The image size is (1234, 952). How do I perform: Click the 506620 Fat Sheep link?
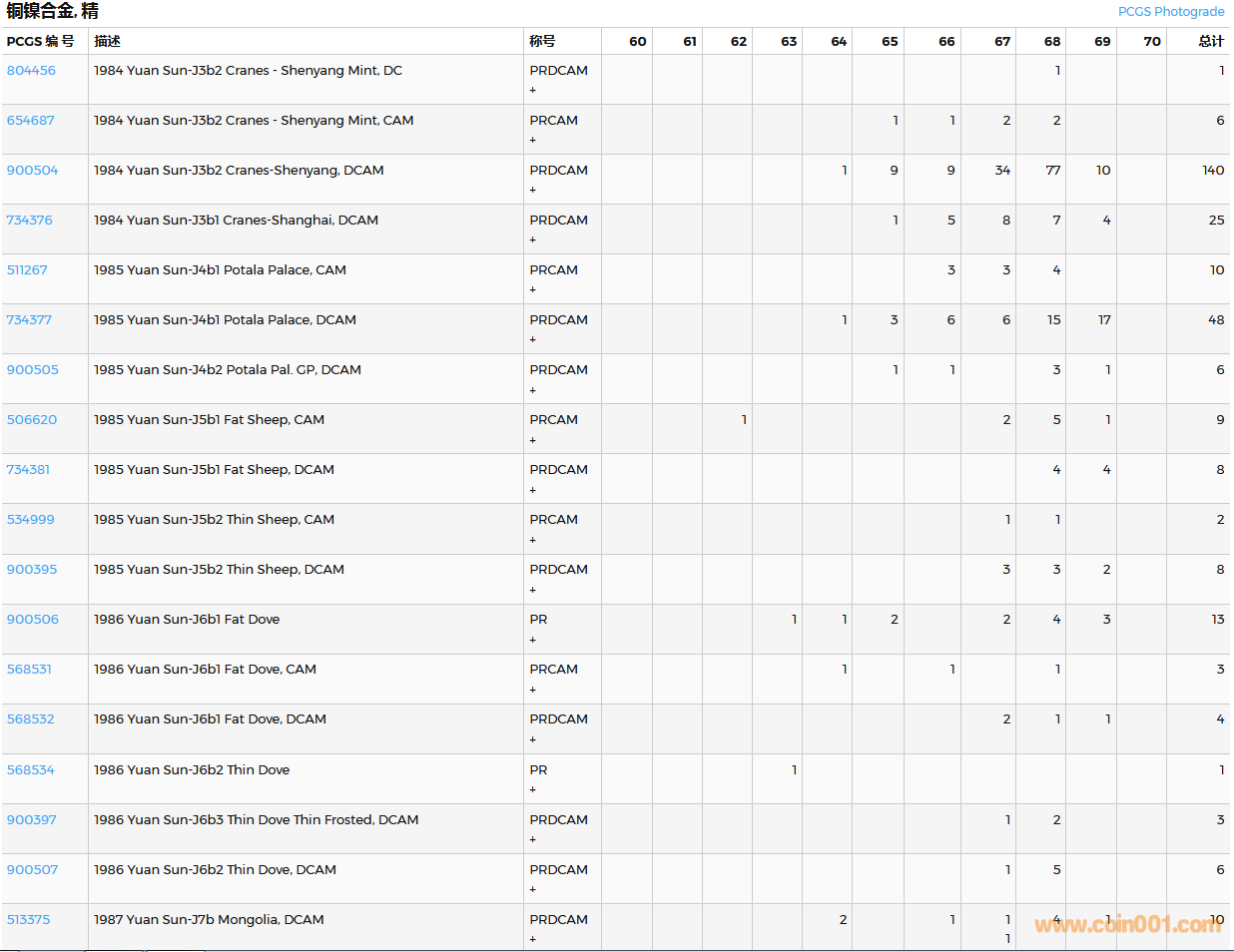pyautogui.click(x=32, y=420)
